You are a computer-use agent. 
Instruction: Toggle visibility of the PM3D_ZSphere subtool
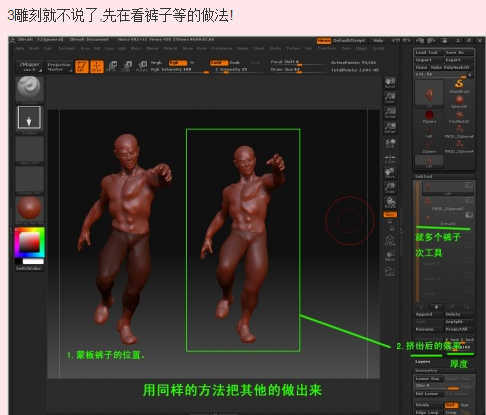coord(469,200)
